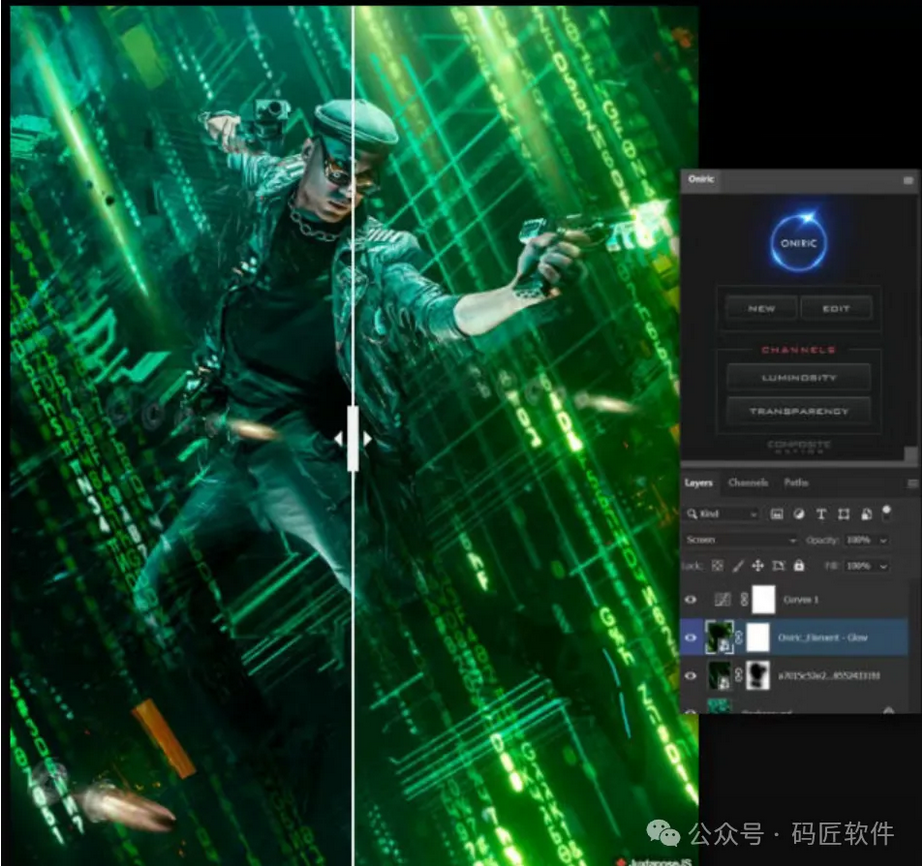
Task: Expand the Fill slider dropdown arrow
Action: pyautogui.click(x=884, y=566)
